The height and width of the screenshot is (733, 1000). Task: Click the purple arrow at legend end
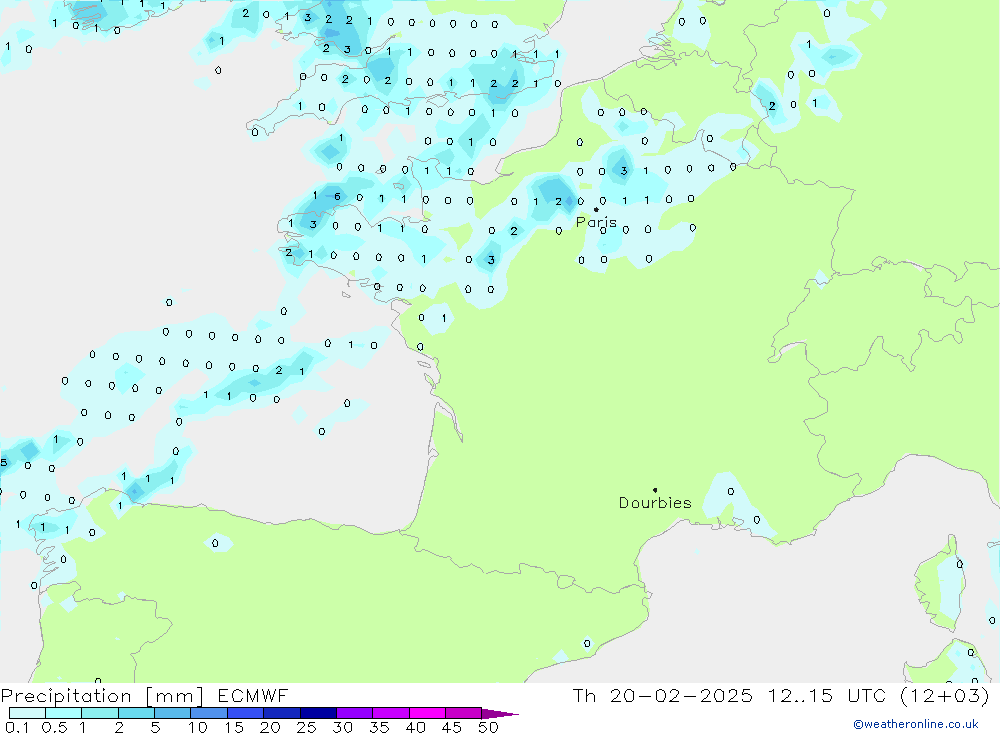[x=500, y=714]
